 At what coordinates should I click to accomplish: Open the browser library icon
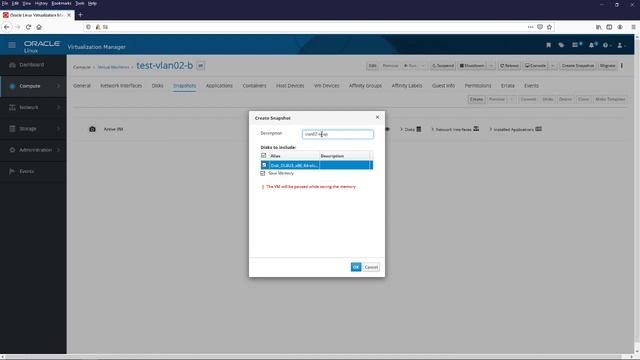[598, 27]
